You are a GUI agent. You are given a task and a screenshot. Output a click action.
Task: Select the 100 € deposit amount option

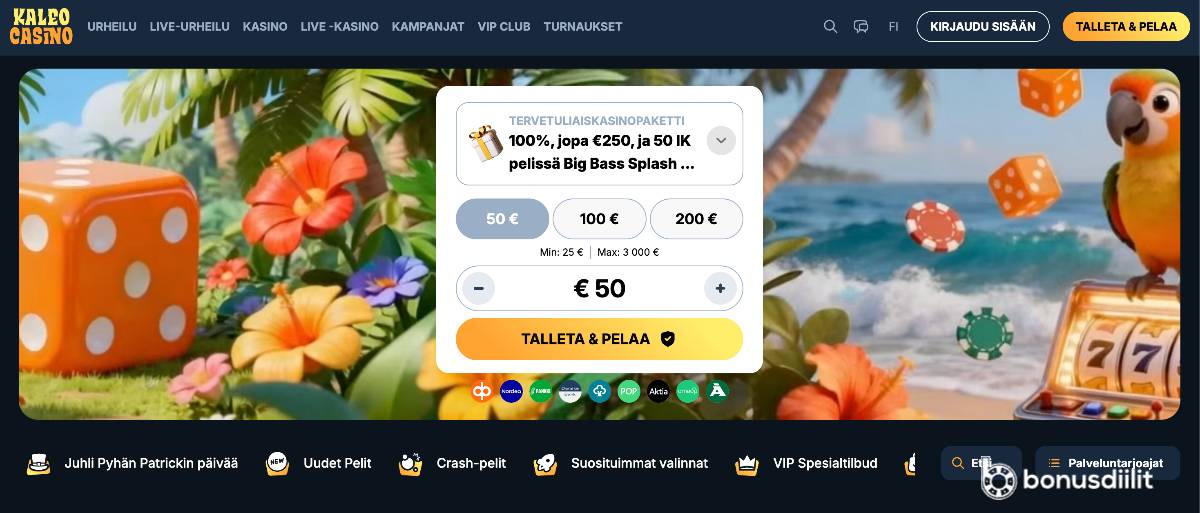(599, 219)
